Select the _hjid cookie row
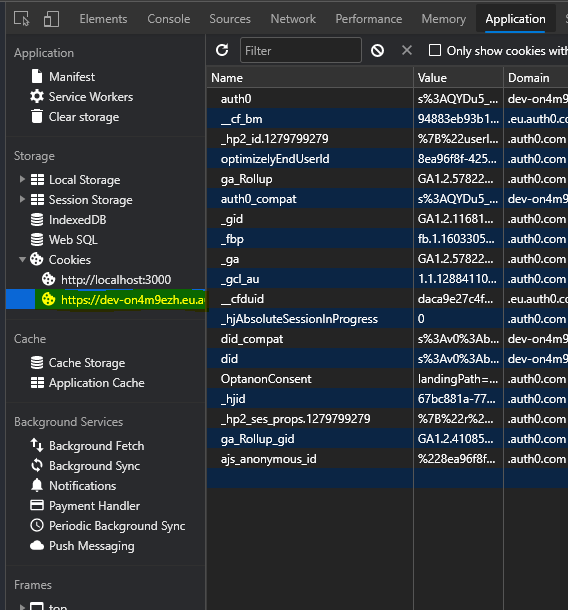 [x=387, y=399]
